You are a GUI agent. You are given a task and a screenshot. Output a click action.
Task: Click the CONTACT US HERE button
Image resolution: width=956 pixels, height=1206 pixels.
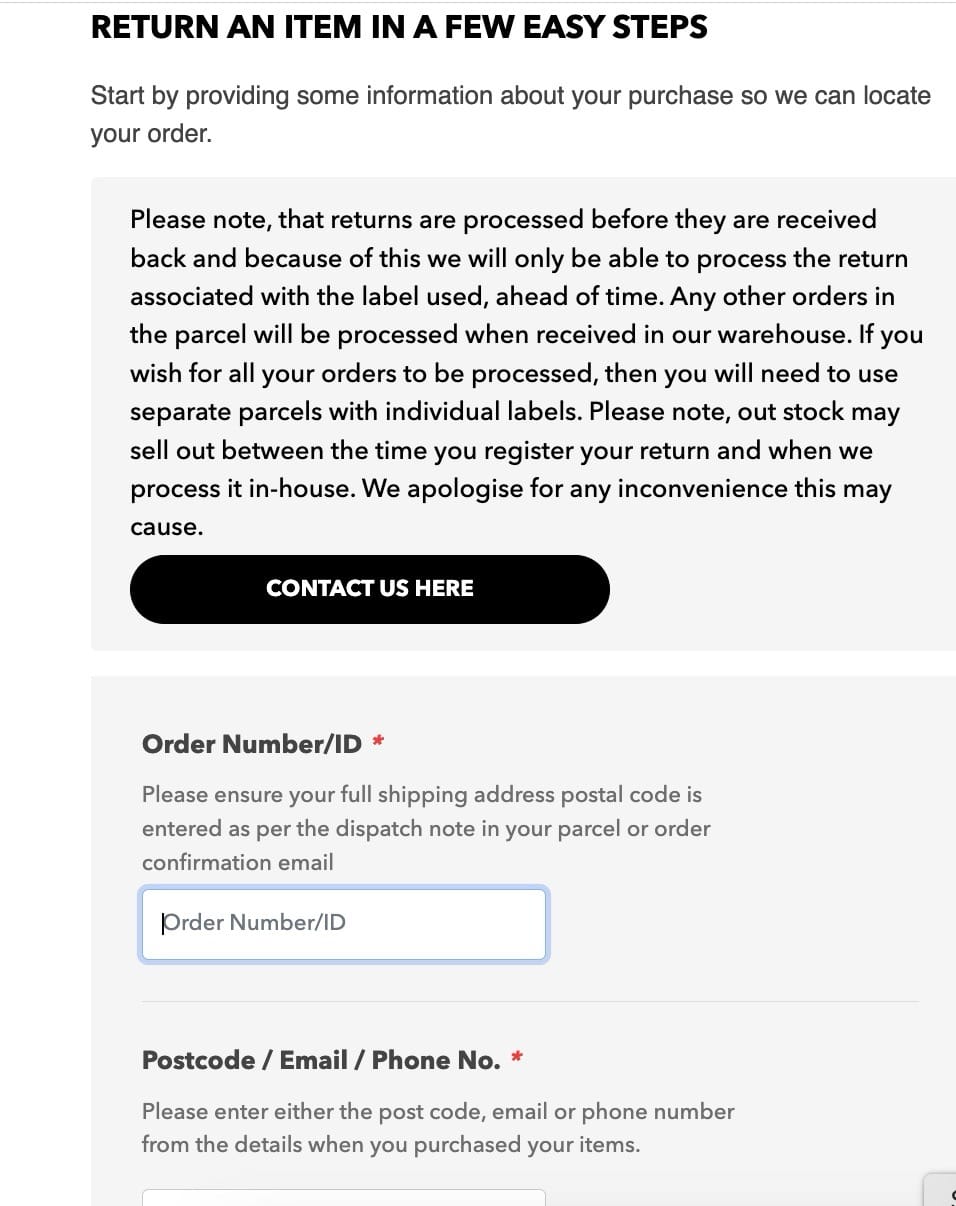[369, 589]
